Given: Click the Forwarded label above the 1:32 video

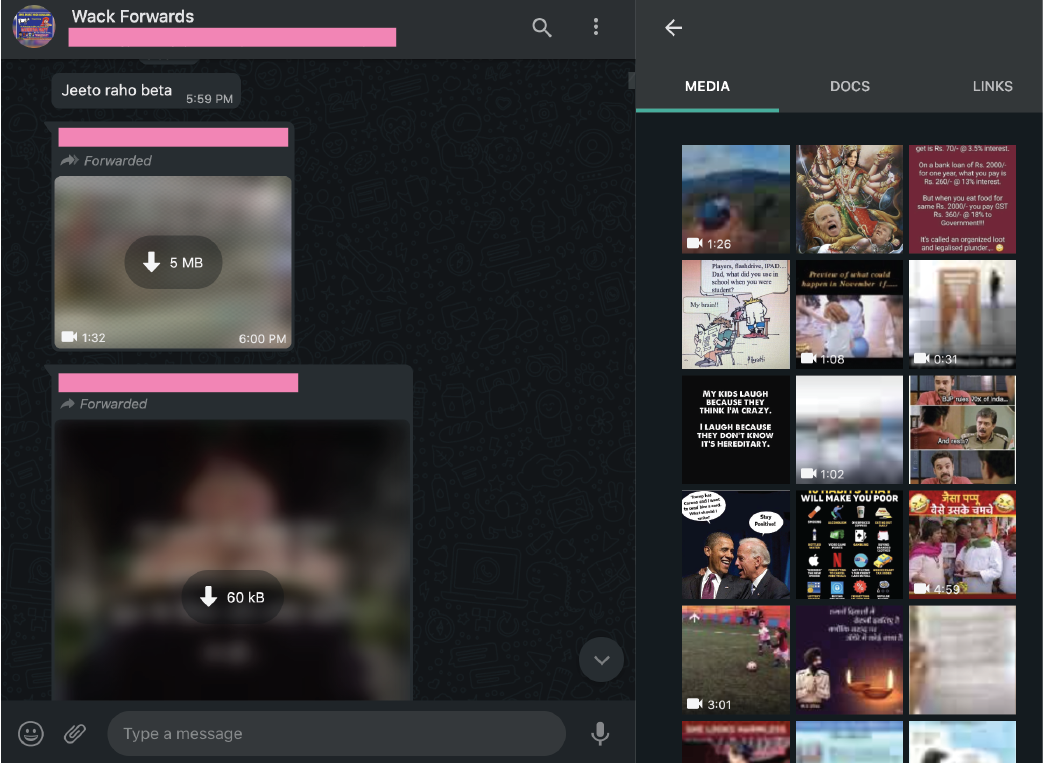Looking at the screenshot, I should pyautogui.click(x=117, y=160).
